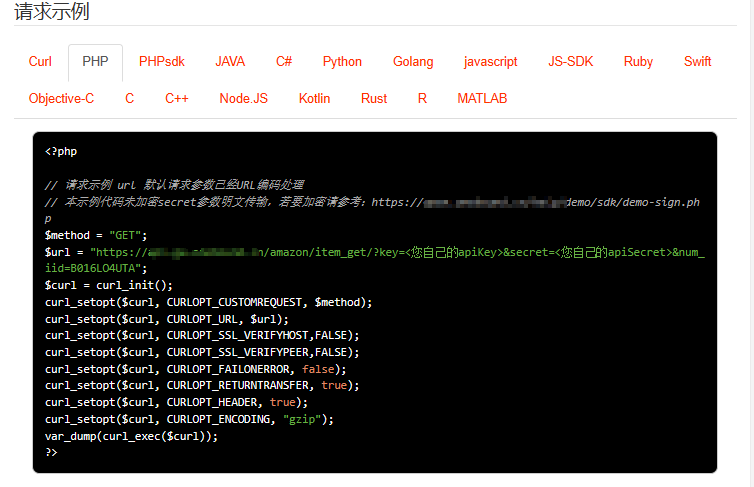
Task: Switch to the Rust tab
Action: pos(374,99)
